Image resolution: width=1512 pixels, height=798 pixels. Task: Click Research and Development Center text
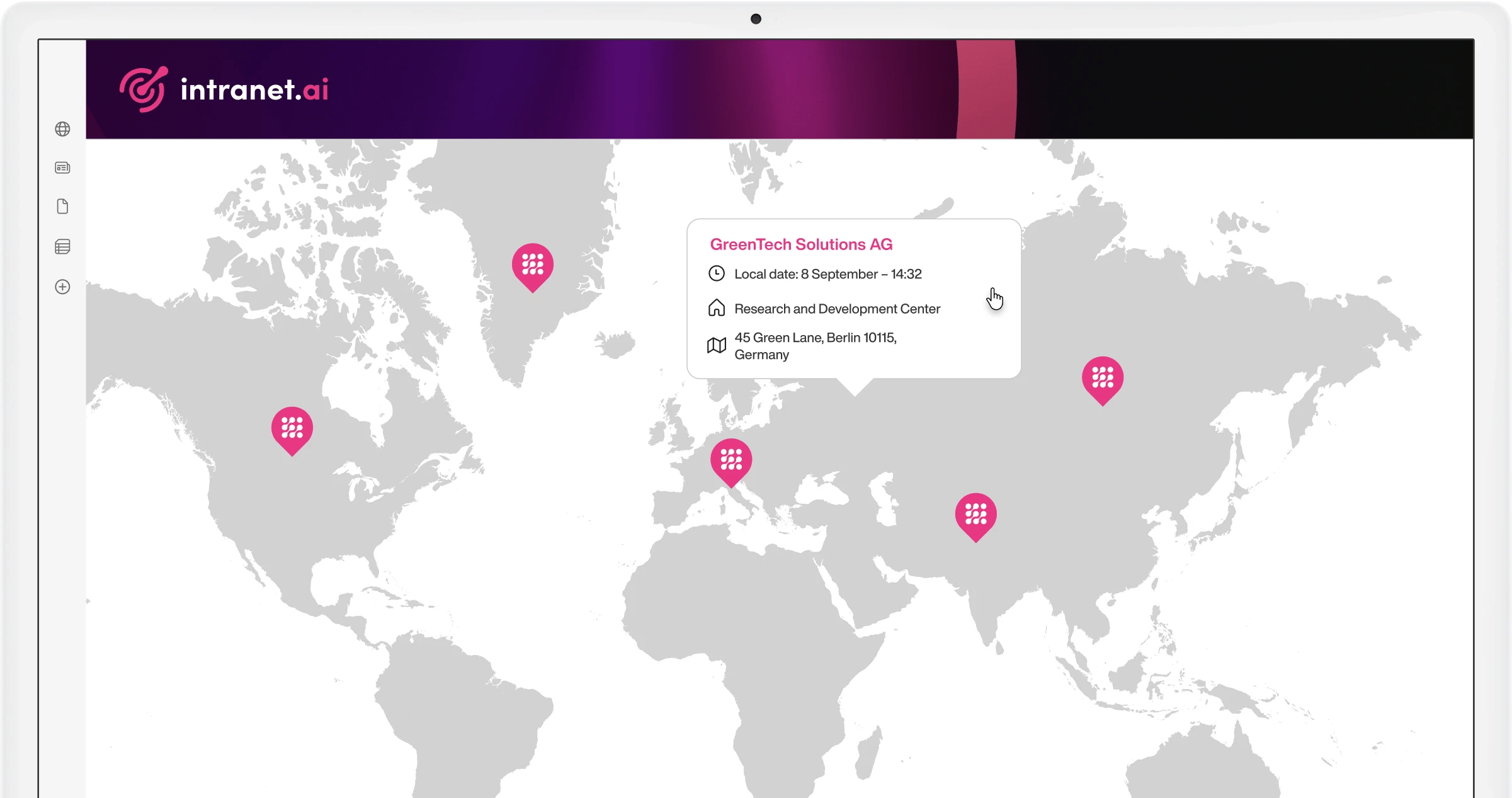click(837, 309)
